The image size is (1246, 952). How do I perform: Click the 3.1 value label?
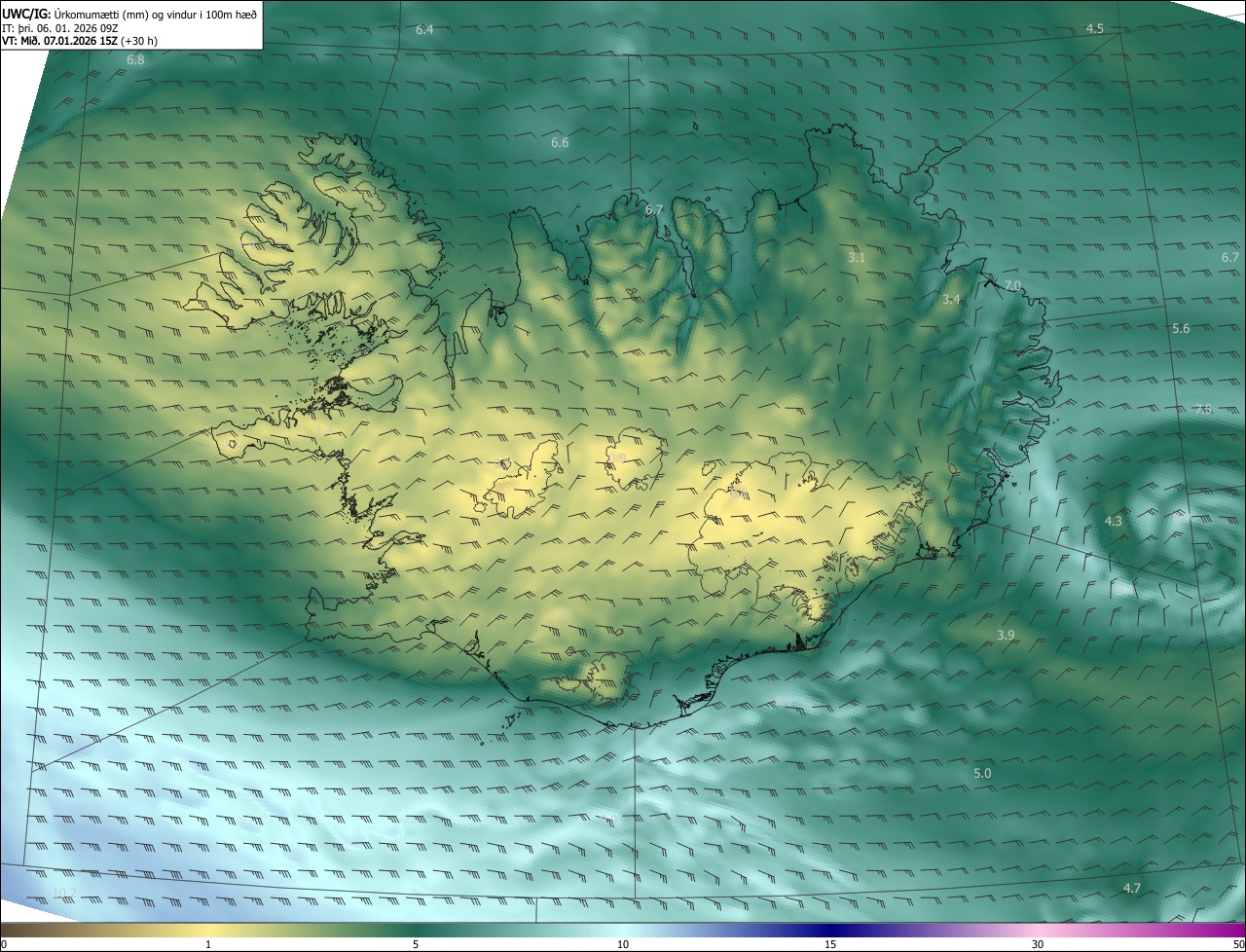(857, 258)
